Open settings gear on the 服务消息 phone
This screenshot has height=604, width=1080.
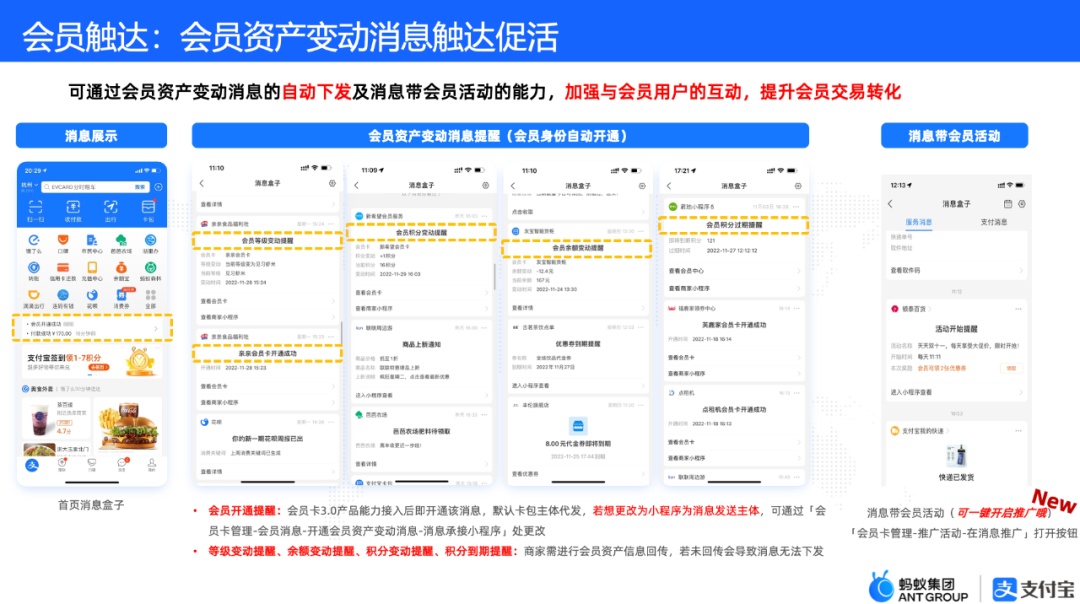[x=1021, y=204]
